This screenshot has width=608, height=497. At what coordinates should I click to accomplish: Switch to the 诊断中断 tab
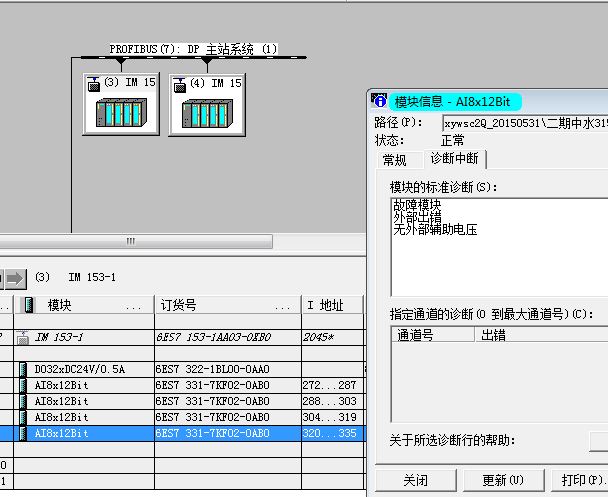tap(454, 158)
